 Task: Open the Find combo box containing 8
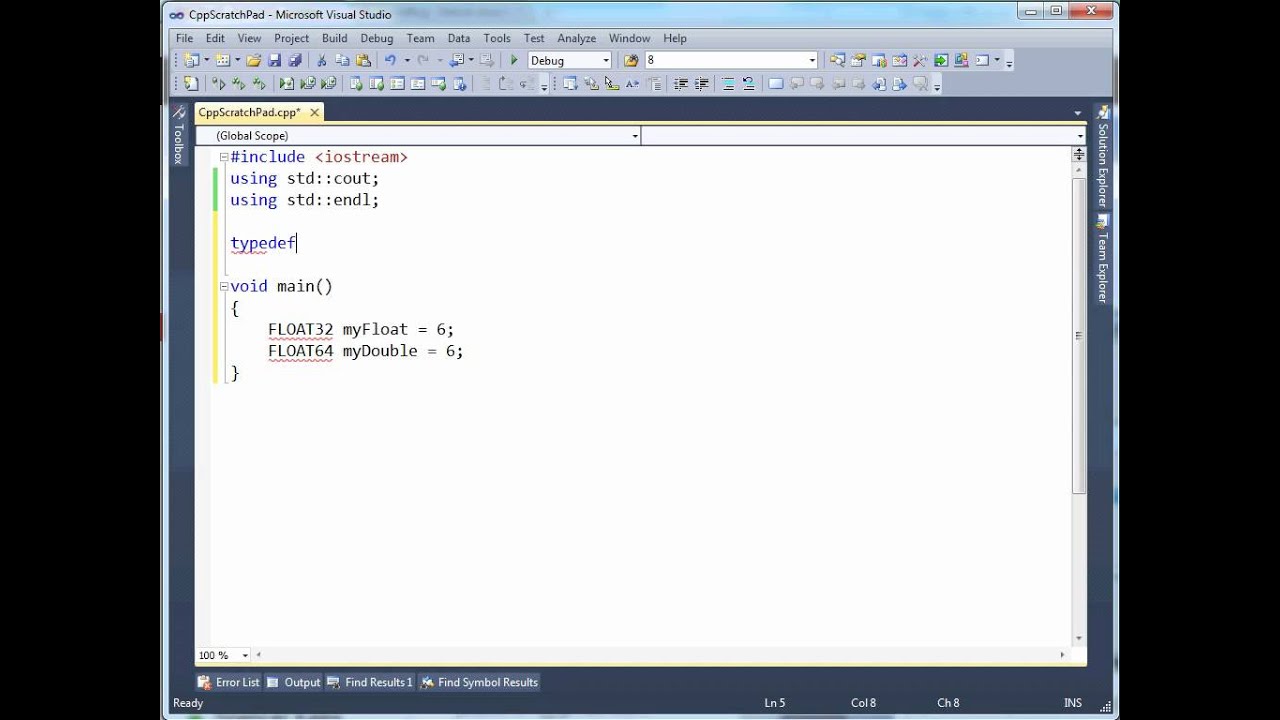tap(732, 61)
